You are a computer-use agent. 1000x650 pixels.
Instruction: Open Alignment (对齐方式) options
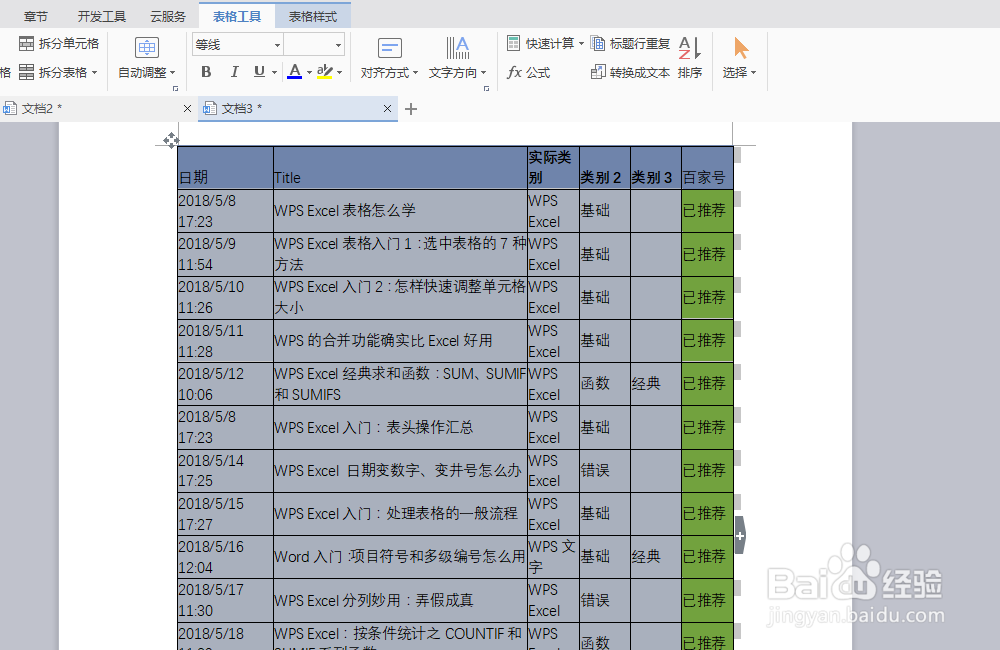coord(389,59)
